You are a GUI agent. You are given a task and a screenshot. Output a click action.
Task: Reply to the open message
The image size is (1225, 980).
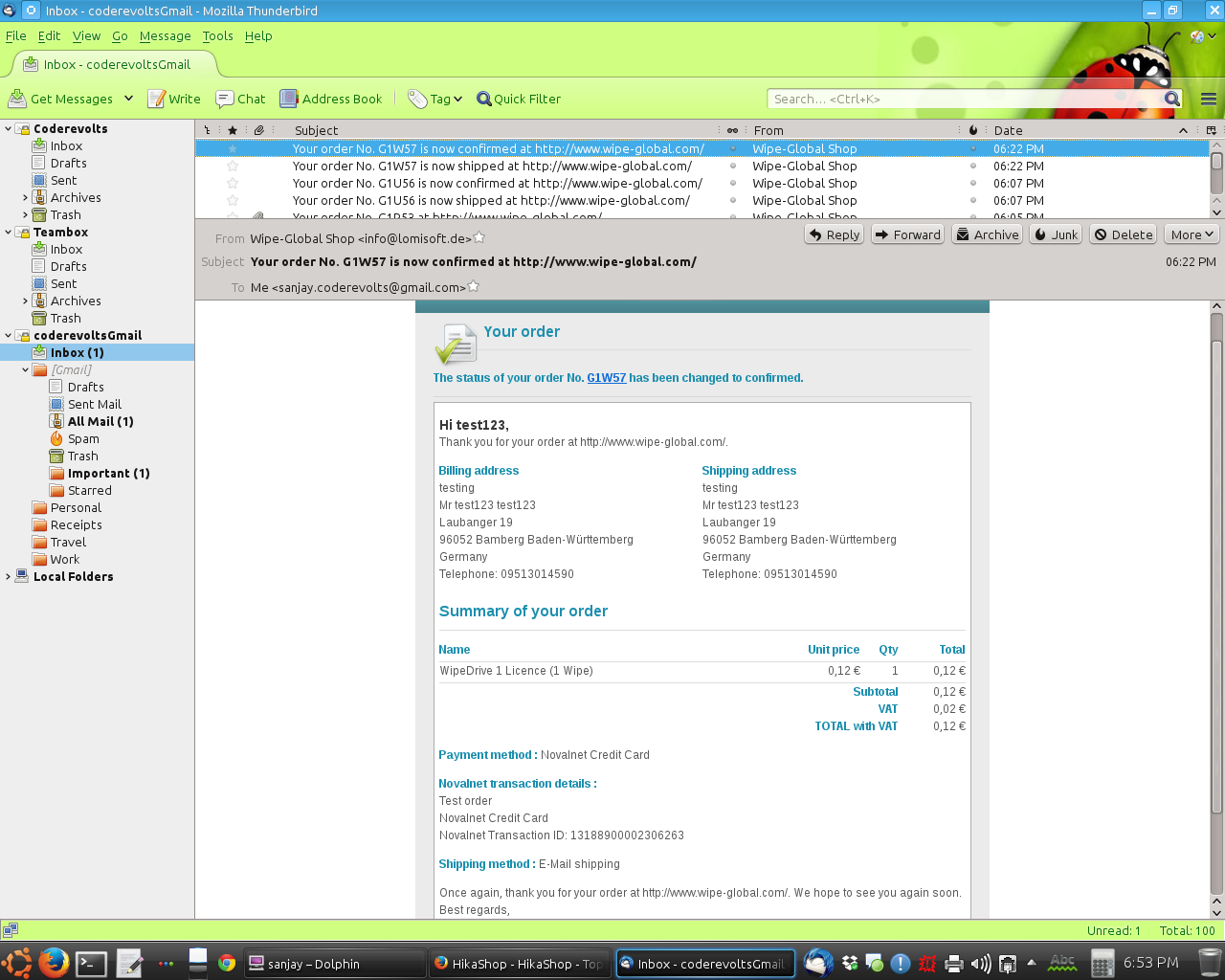point(834,234)
